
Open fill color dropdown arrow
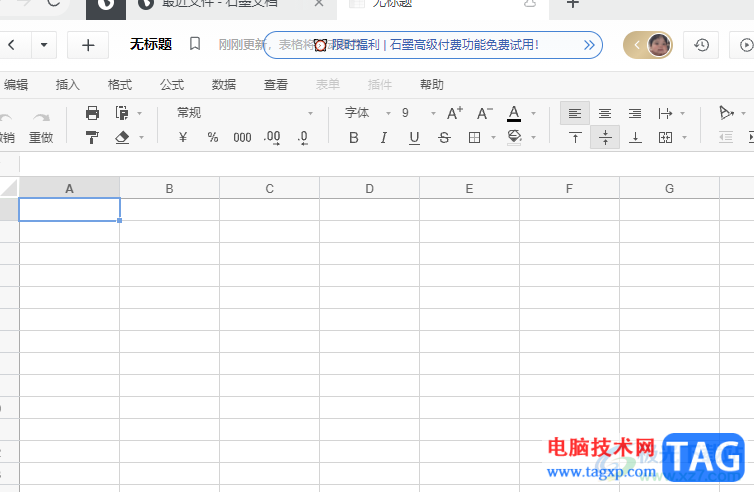(533, 138)
